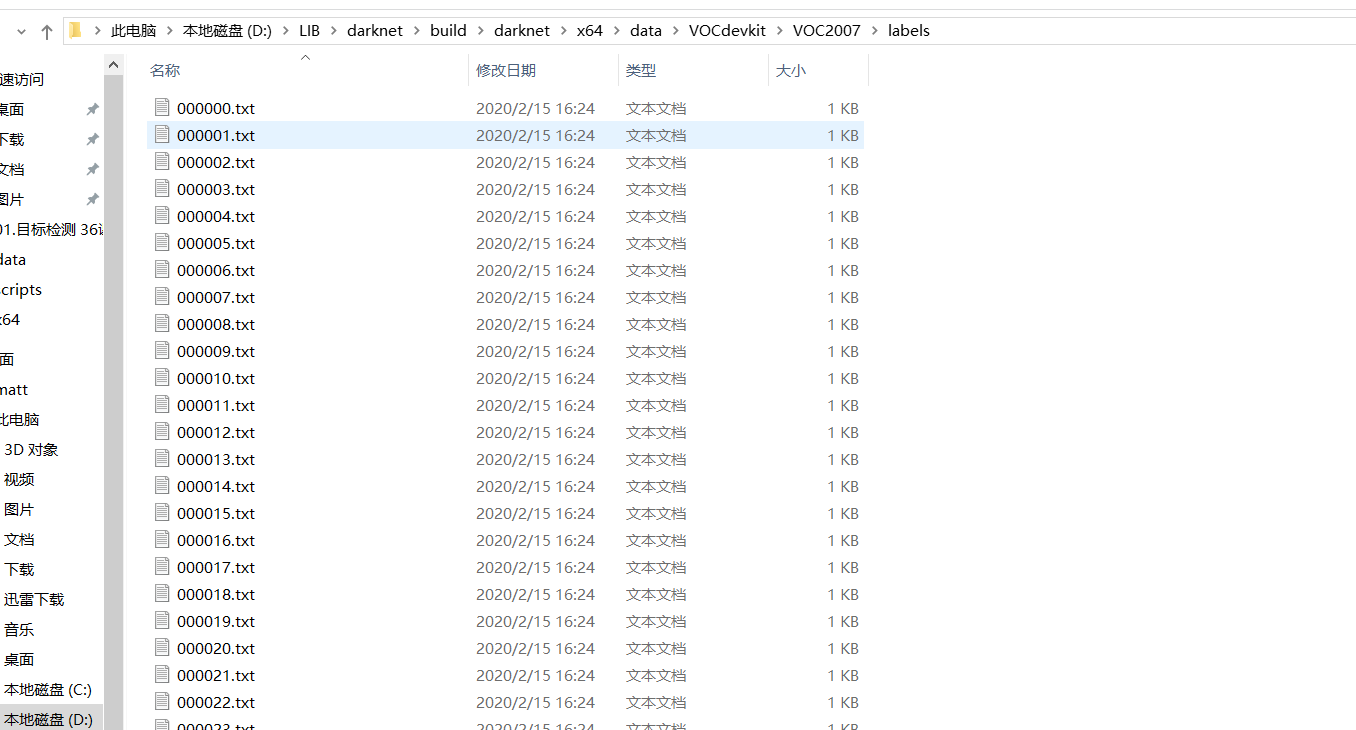Select the file name 000021.txt
Image resolution: width=1356 pixels, height=730 pixels.
click(216, 675)
